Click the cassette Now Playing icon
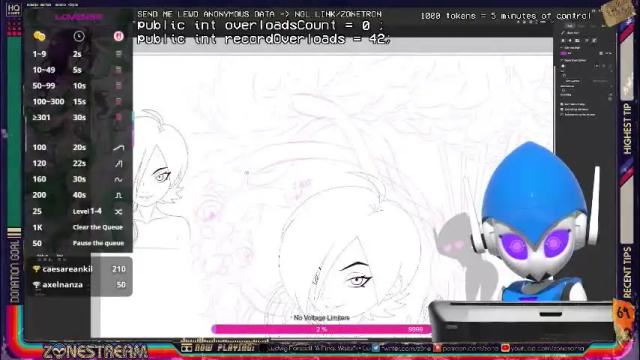Image resolution: width=640 pixels, height=360 pixels. 187,348
